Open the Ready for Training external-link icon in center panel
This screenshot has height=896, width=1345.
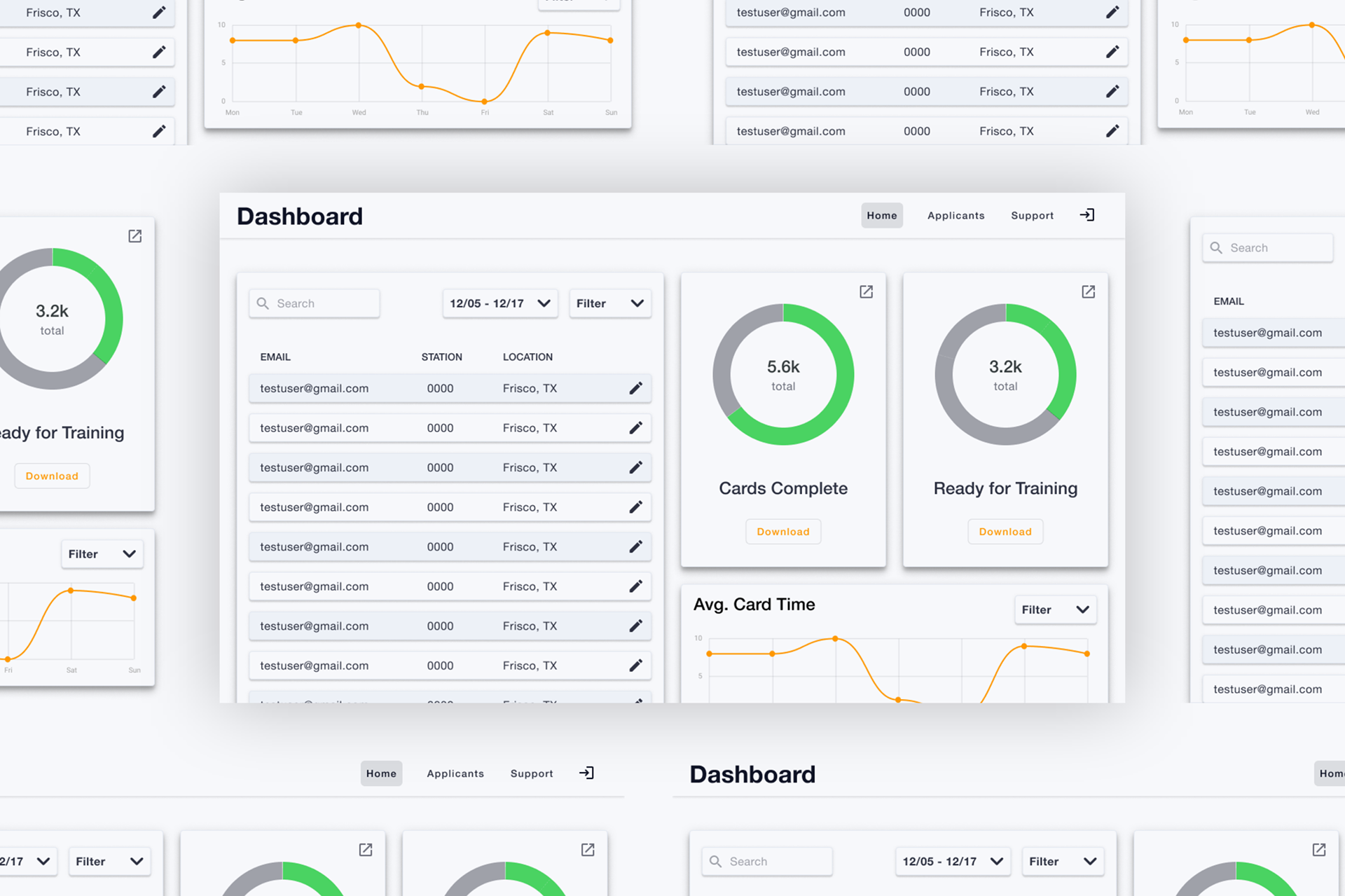coord(1088,291)
